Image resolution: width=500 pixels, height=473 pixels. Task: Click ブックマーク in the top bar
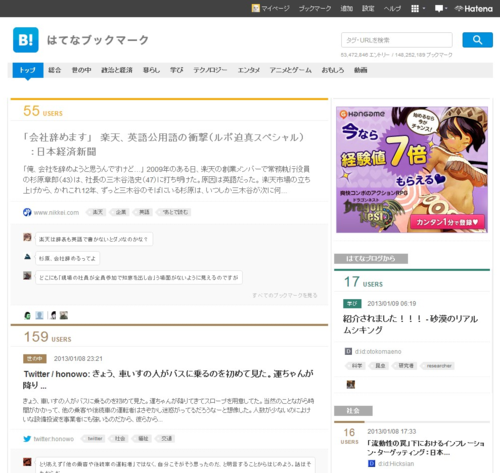315,8
